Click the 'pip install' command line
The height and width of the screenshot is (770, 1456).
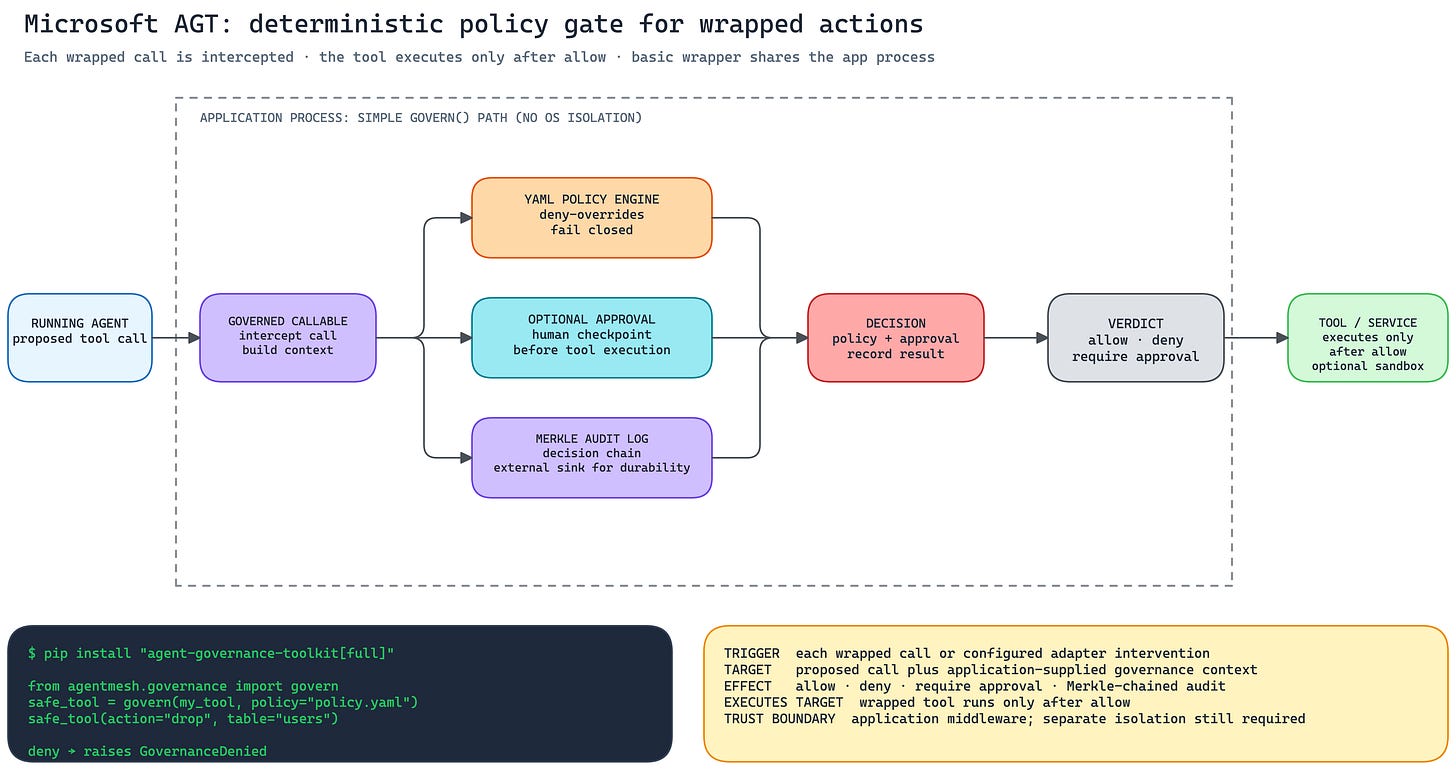click(212, 653)
